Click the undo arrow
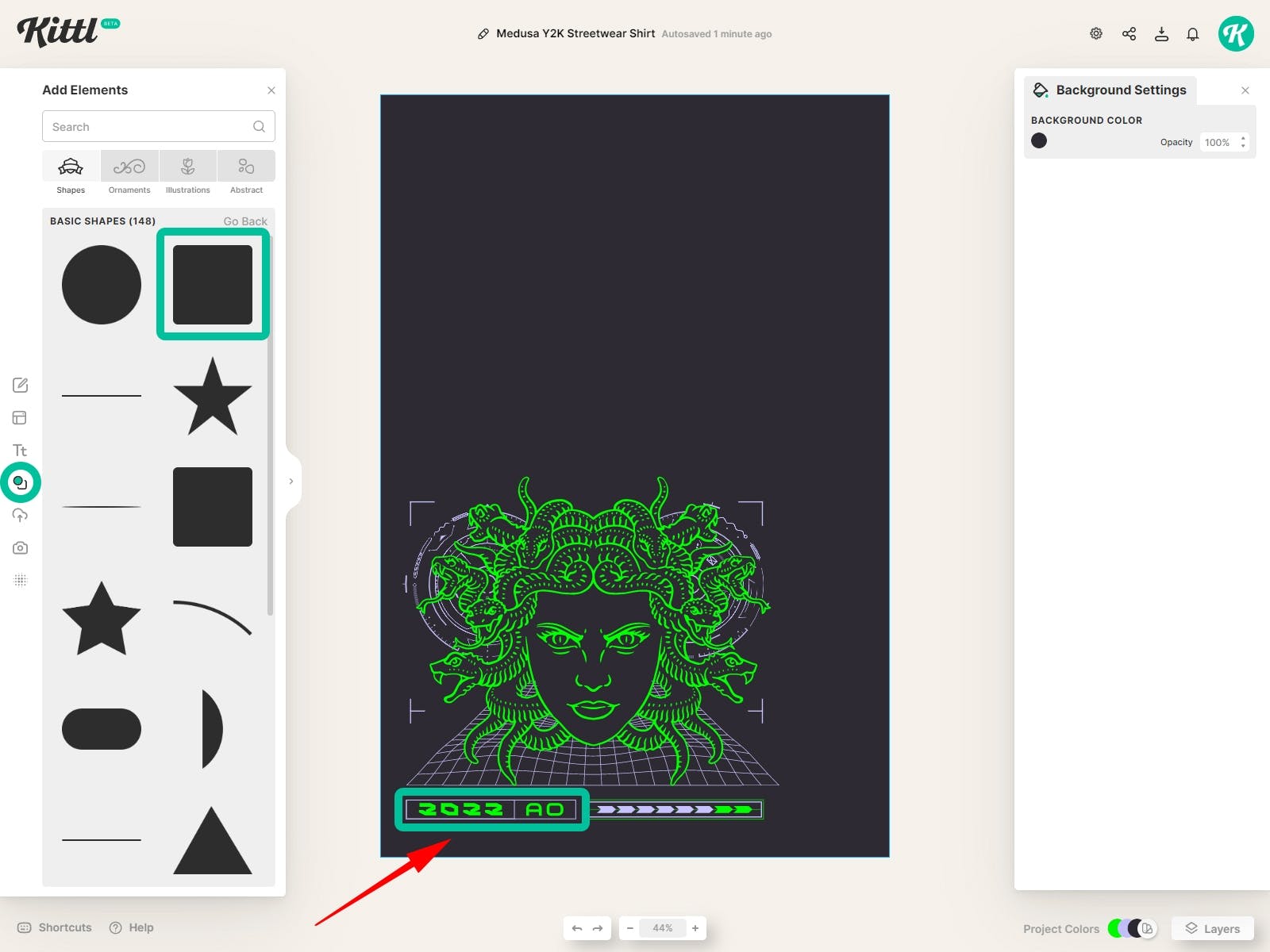1270x952 pixels. [577, 928]
